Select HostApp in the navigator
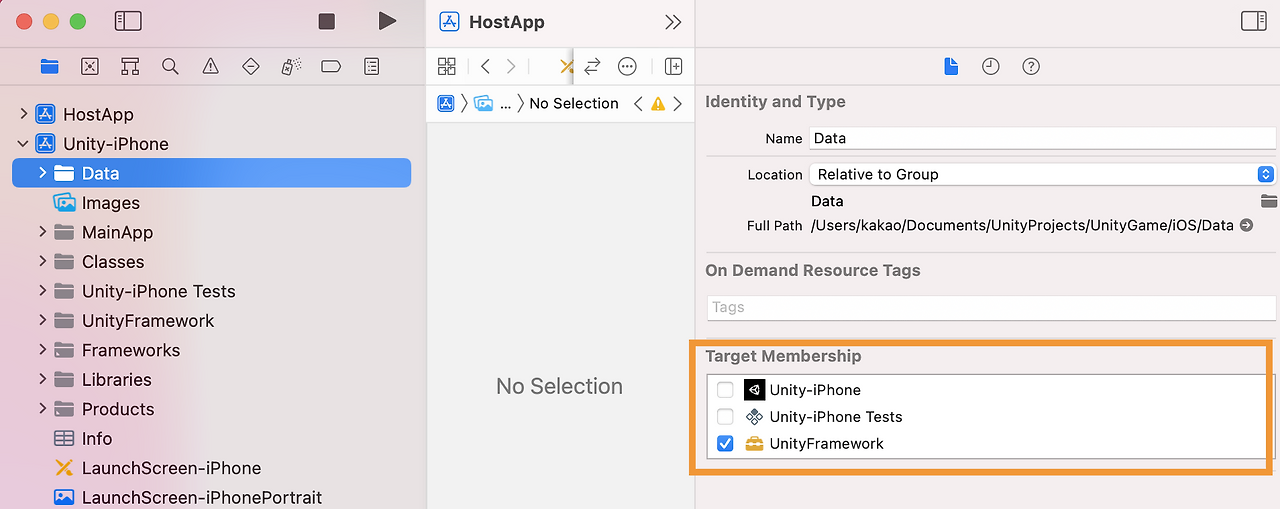The width and height of the screenshot is (1280, 509). coord(98,114)
